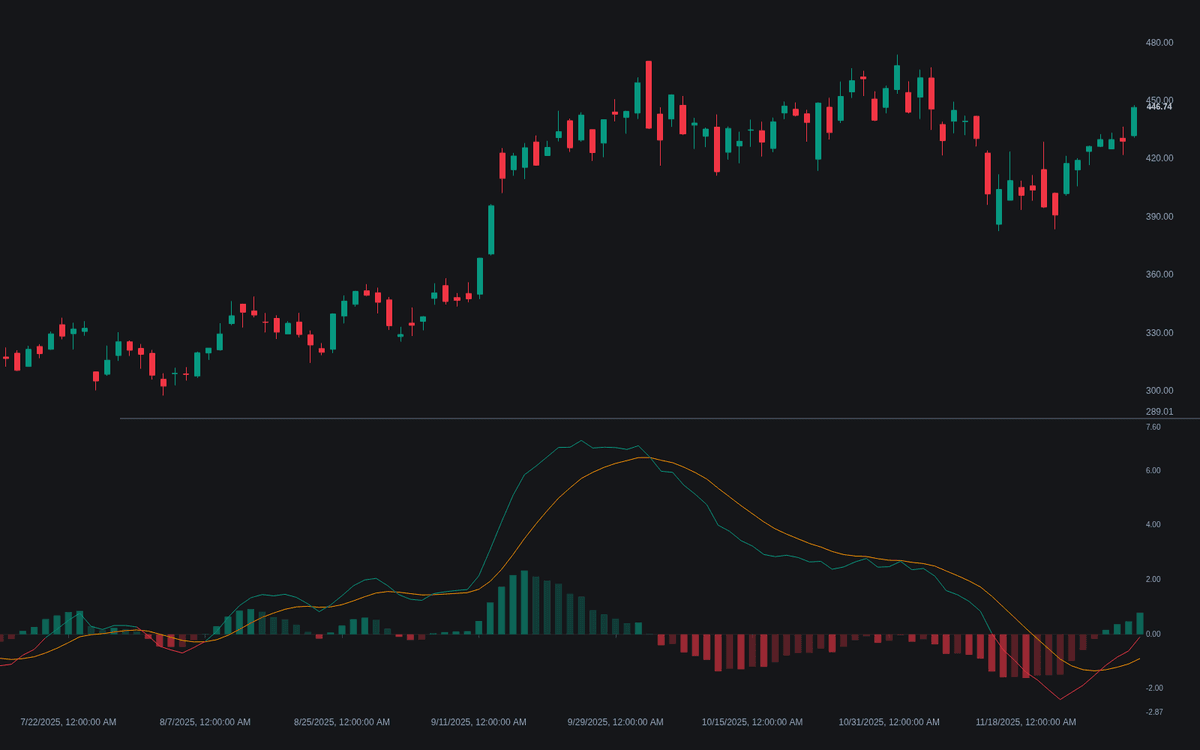
Task: Select the 8/25/2025 date label
Action: pos(342,722)
